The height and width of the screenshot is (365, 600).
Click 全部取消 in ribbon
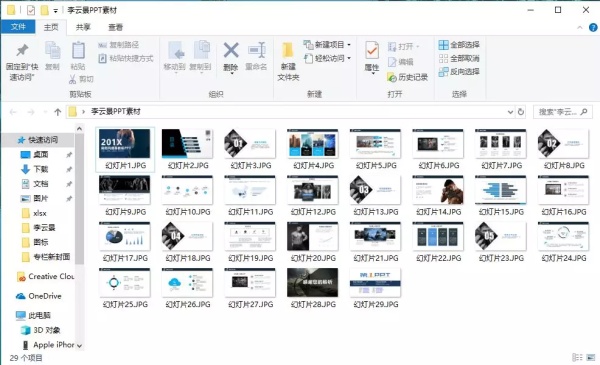(459, 58)
